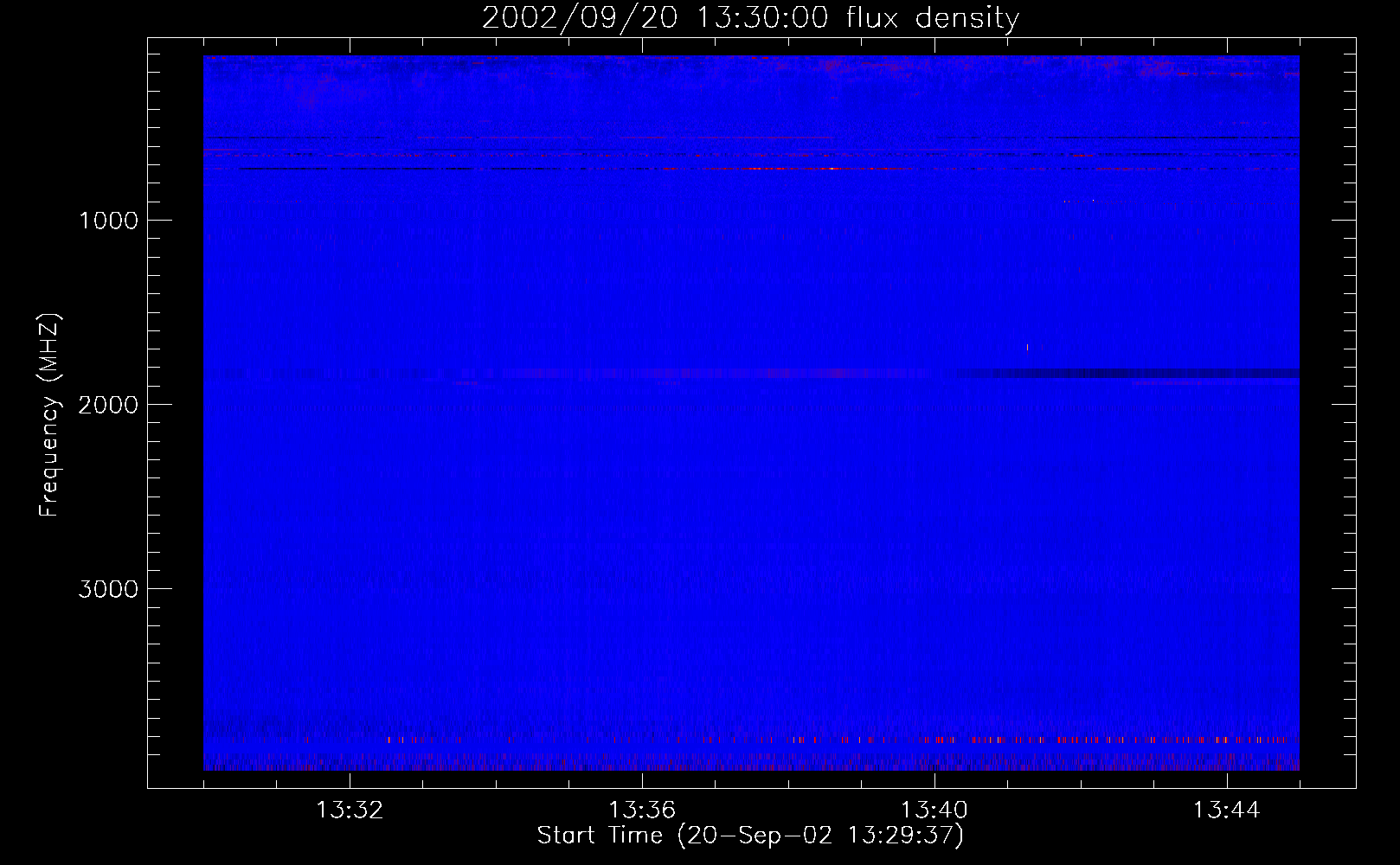Viewport: 1400px width, 865px height.
Task: Click the "1000" frequency tick label
Action: (108, 221)
